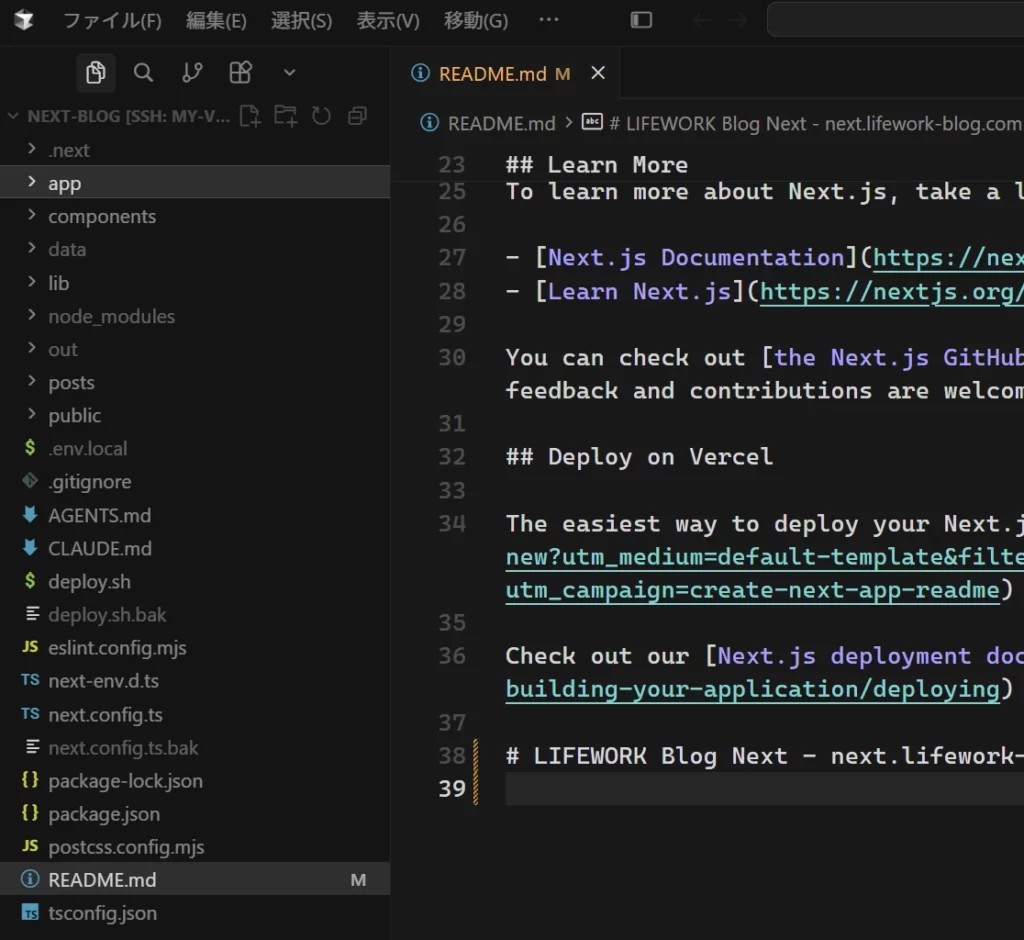1024x940 pixels.
Task: Click line number 39 in the gutter
Action: click(452, 789)
